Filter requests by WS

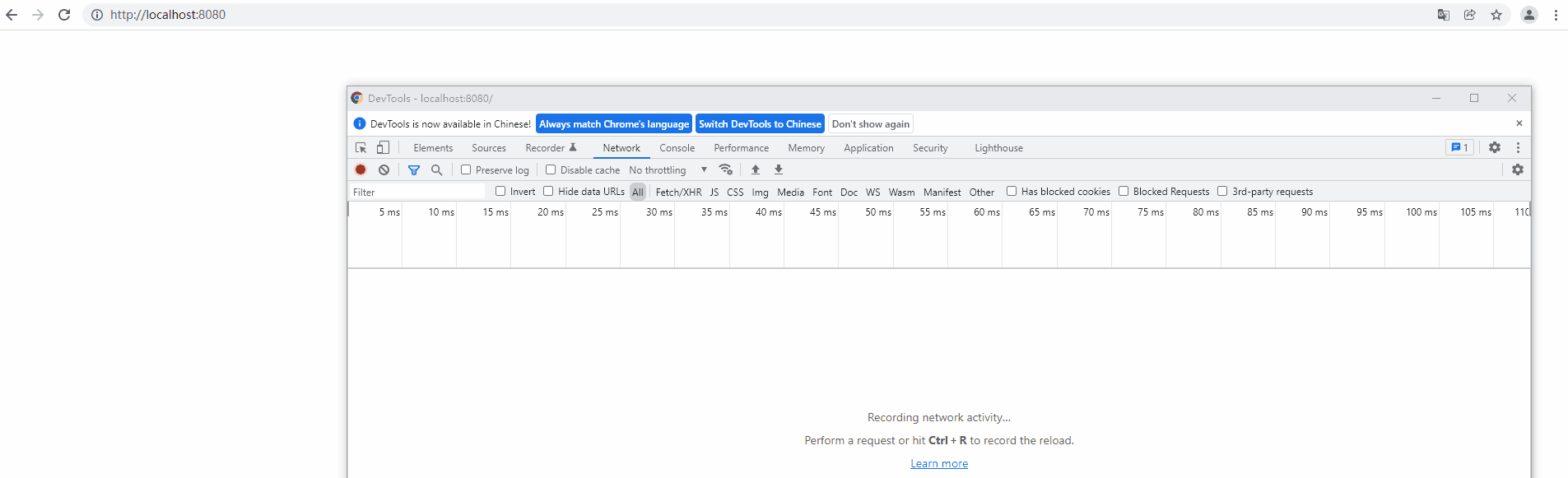click(873, 192)
